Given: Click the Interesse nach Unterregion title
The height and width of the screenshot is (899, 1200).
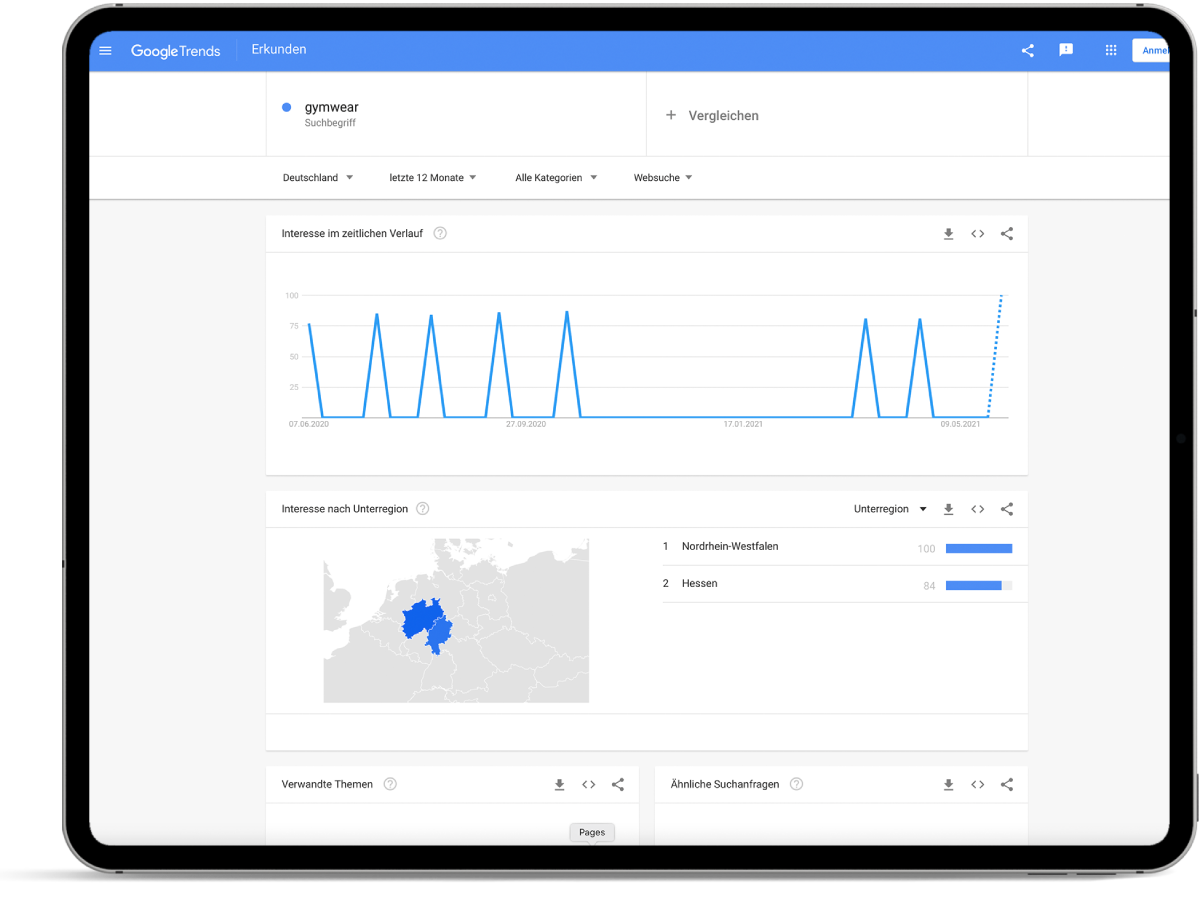Looking at the screenshot, I should point(345,509).
